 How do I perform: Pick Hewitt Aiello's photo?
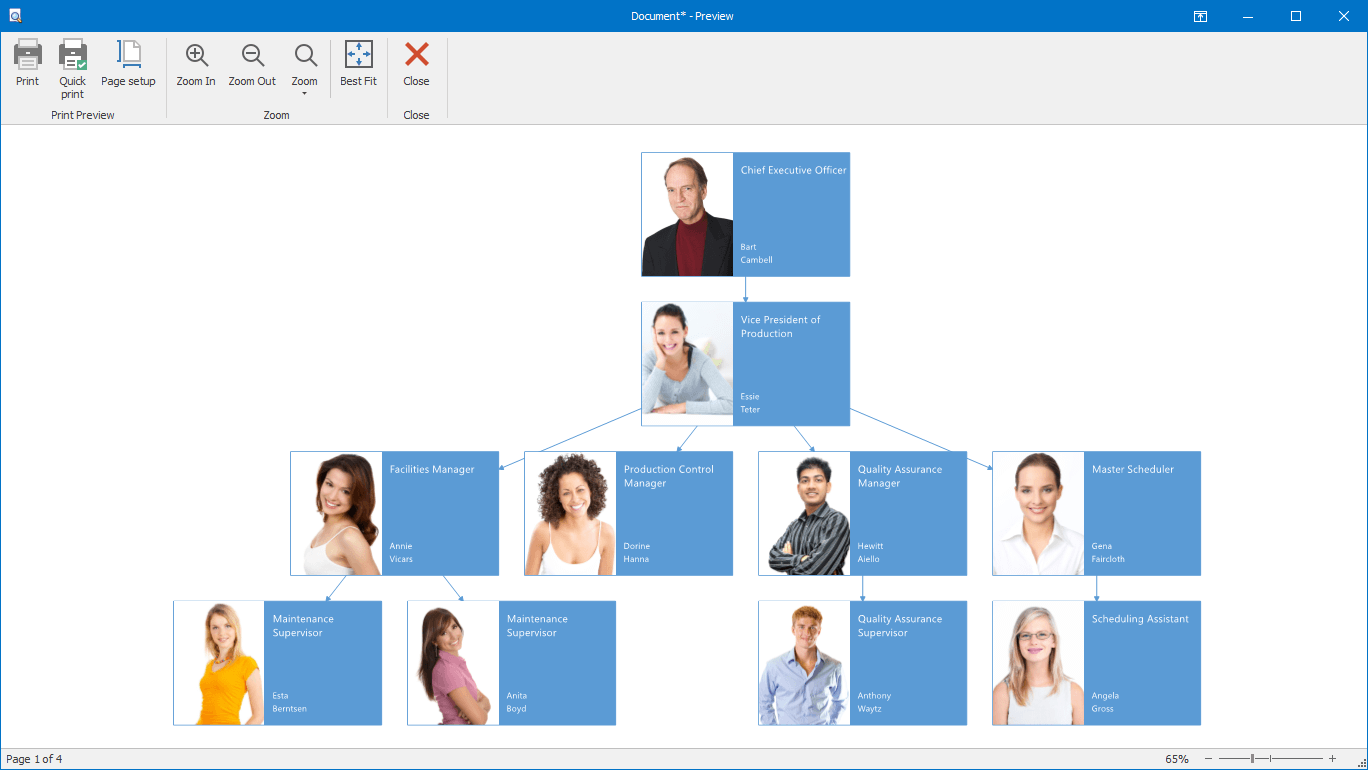(804, 513)
